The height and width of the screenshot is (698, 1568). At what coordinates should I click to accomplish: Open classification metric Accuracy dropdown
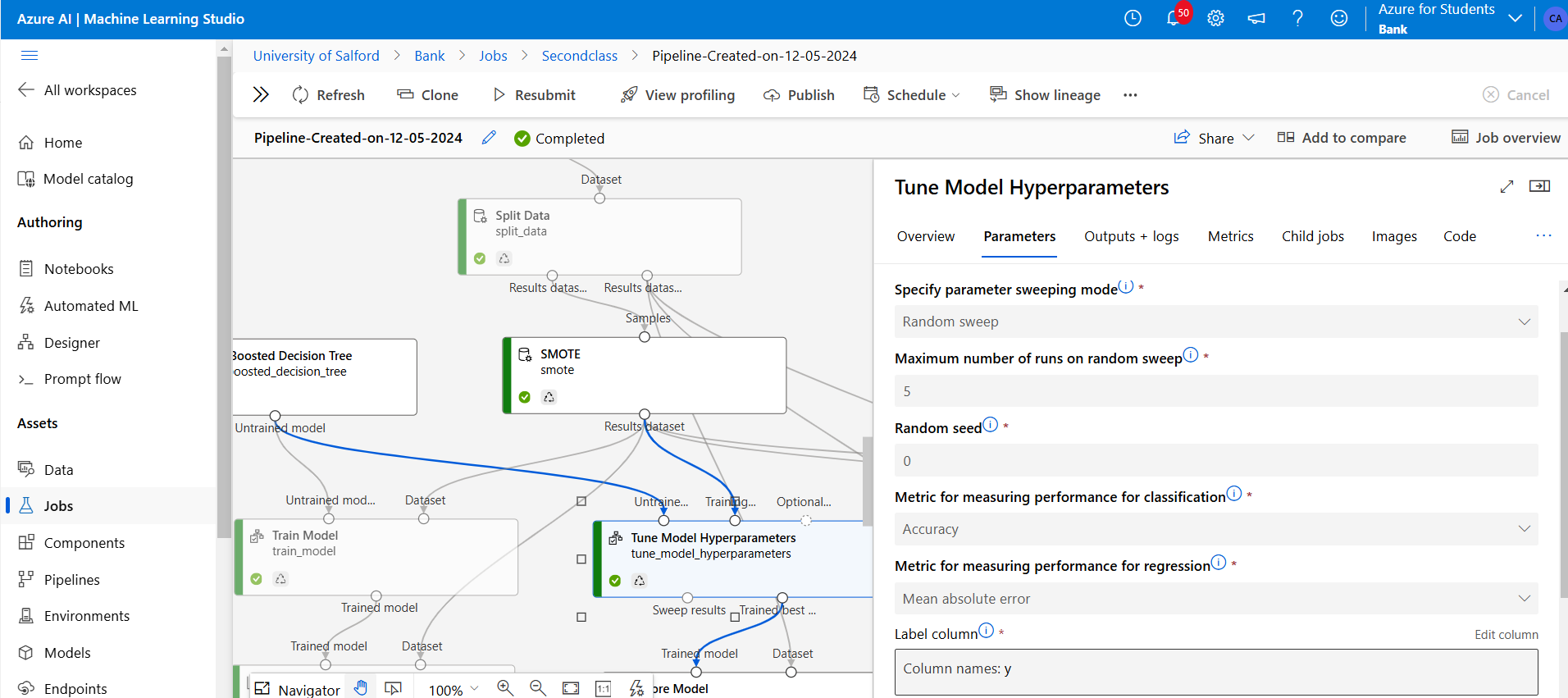[1216, 529]
